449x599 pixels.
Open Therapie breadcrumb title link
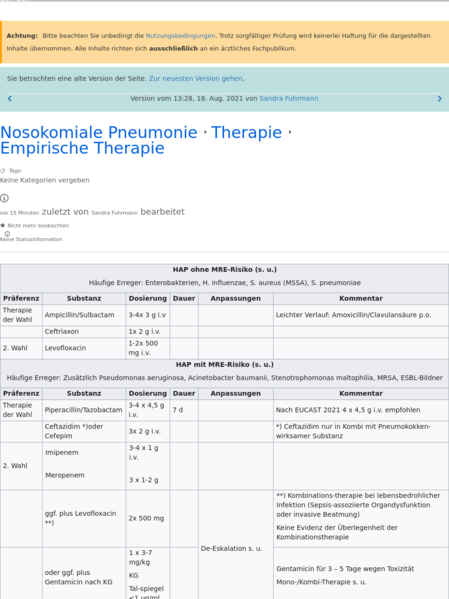(246, 132)
